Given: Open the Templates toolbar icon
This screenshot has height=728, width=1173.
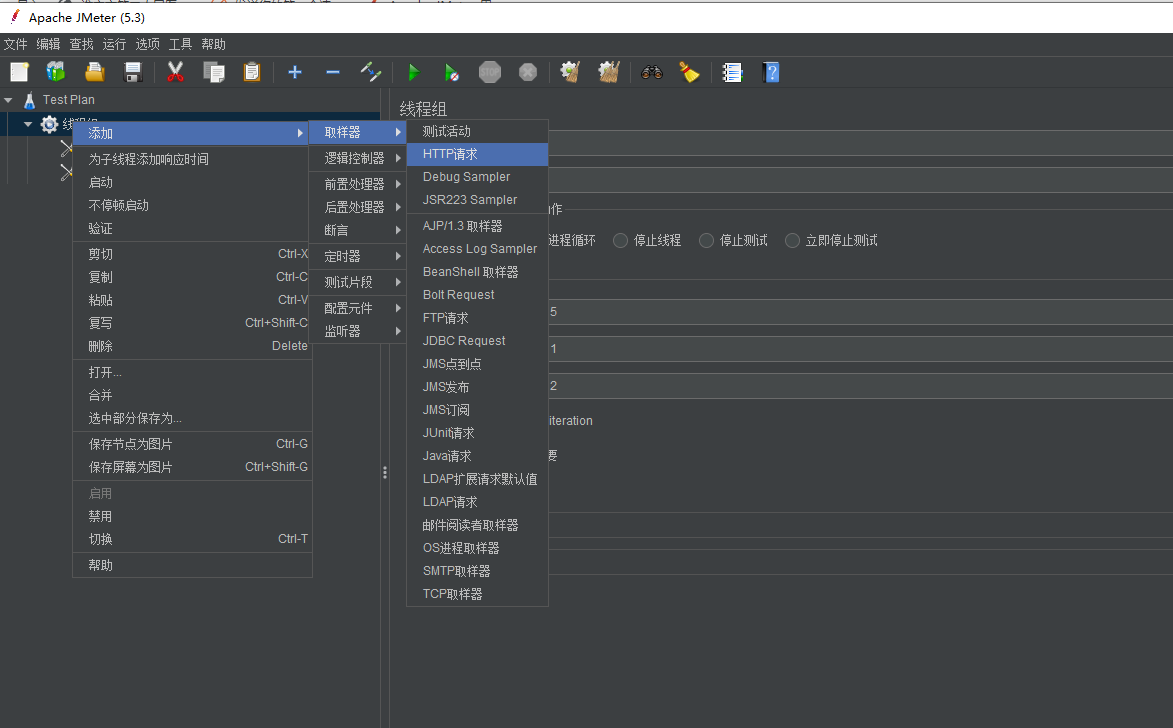Looking at the screenshot, I should (x=56, y=72).
